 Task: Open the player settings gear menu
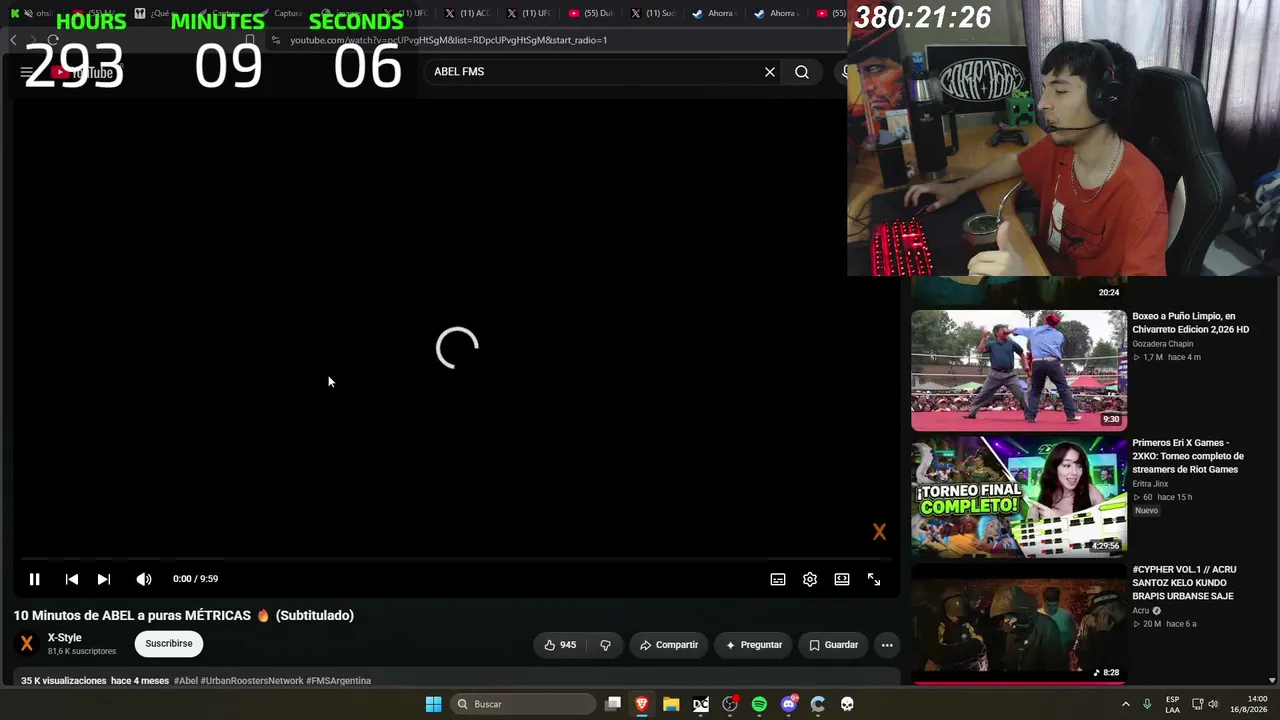pos(810,579)
